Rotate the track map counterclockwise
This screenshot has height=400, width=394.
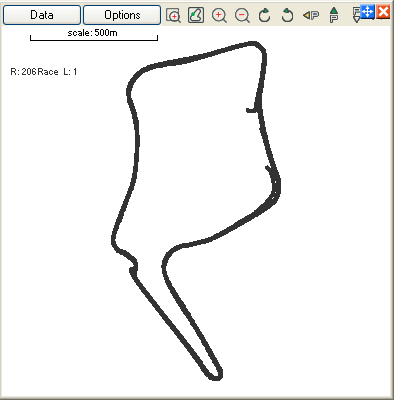287,15
